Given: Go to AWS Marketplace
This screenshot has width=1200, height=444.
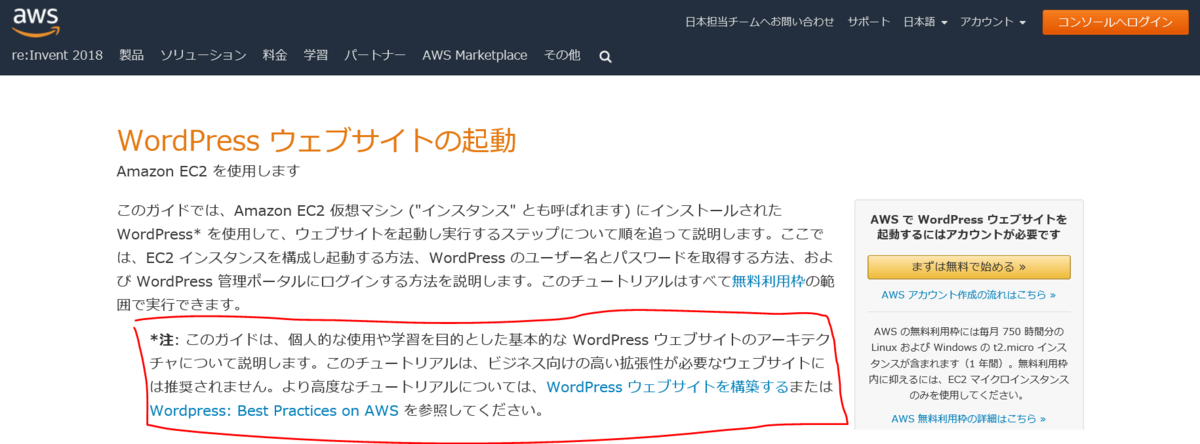Looking at the screenshot, I should pos(475,55).
